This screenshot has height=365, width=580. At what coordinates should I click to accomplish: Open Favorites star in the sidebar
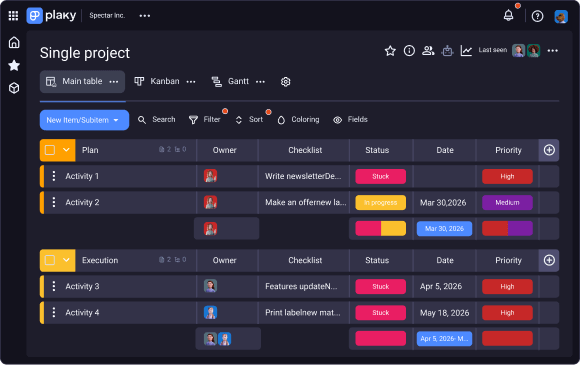14,65
